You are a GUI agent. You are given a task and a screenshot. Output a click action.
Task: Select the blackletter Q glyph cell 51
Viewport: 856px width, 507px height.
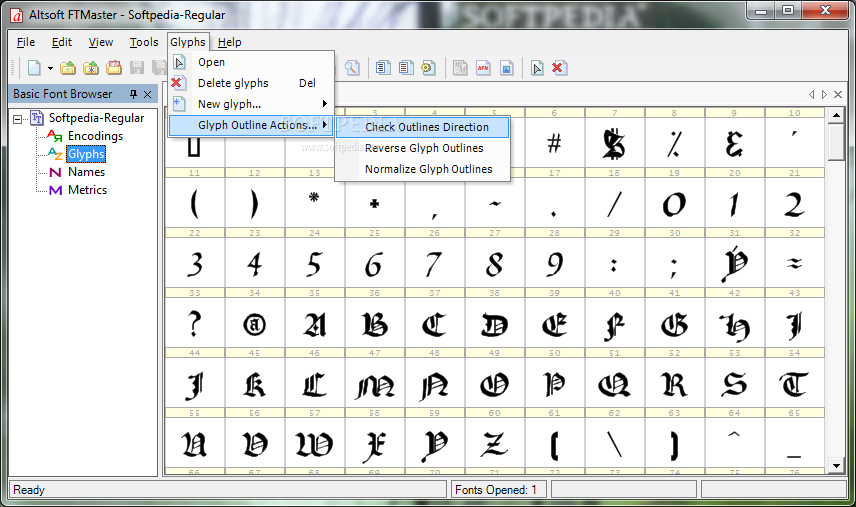[x=615, y=383]
